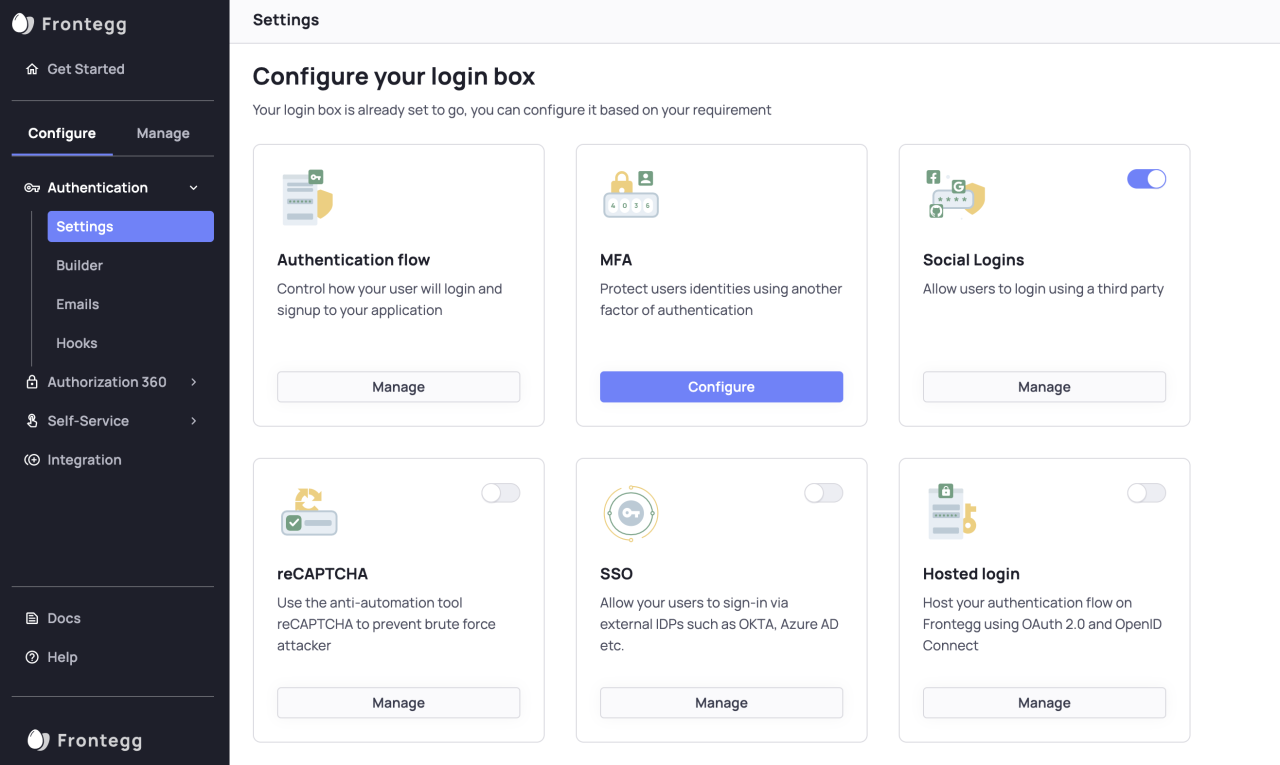Click the person icon beside Self-Service
1280x765 pixels.
pyautogui.click(x=32, y=421)
